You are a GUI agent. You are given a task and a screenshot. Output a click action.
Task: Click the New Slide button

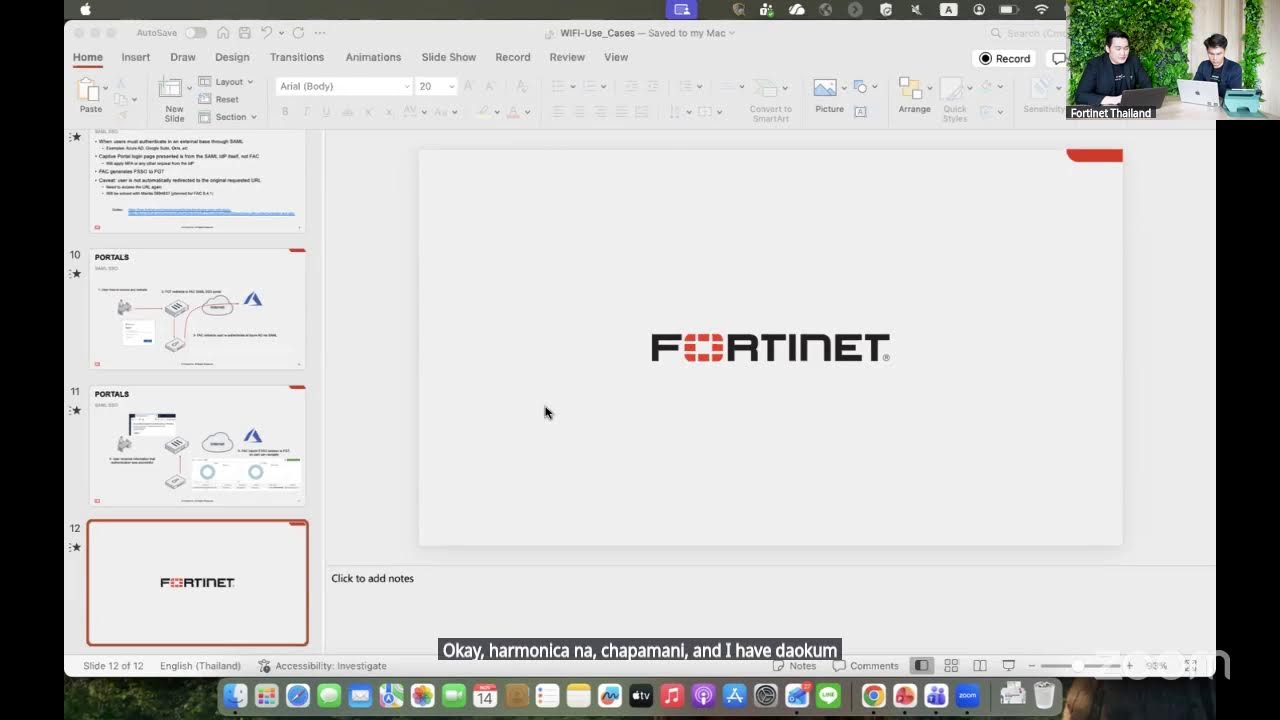(174, 100)
